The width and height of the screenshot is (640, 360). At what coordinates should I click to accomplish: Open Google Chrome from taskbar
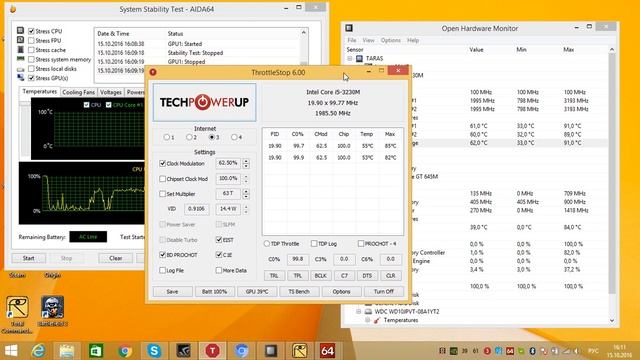click(x=125, y=351)
